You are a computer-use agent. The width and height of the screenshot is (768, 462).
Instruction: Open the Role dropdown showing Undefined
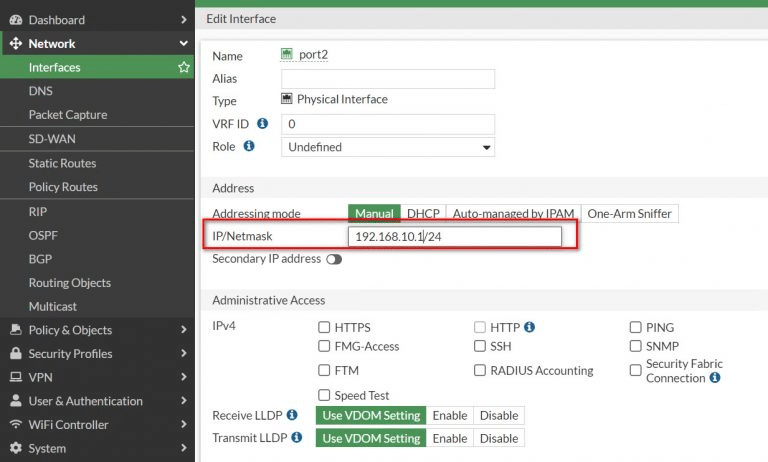387,147
